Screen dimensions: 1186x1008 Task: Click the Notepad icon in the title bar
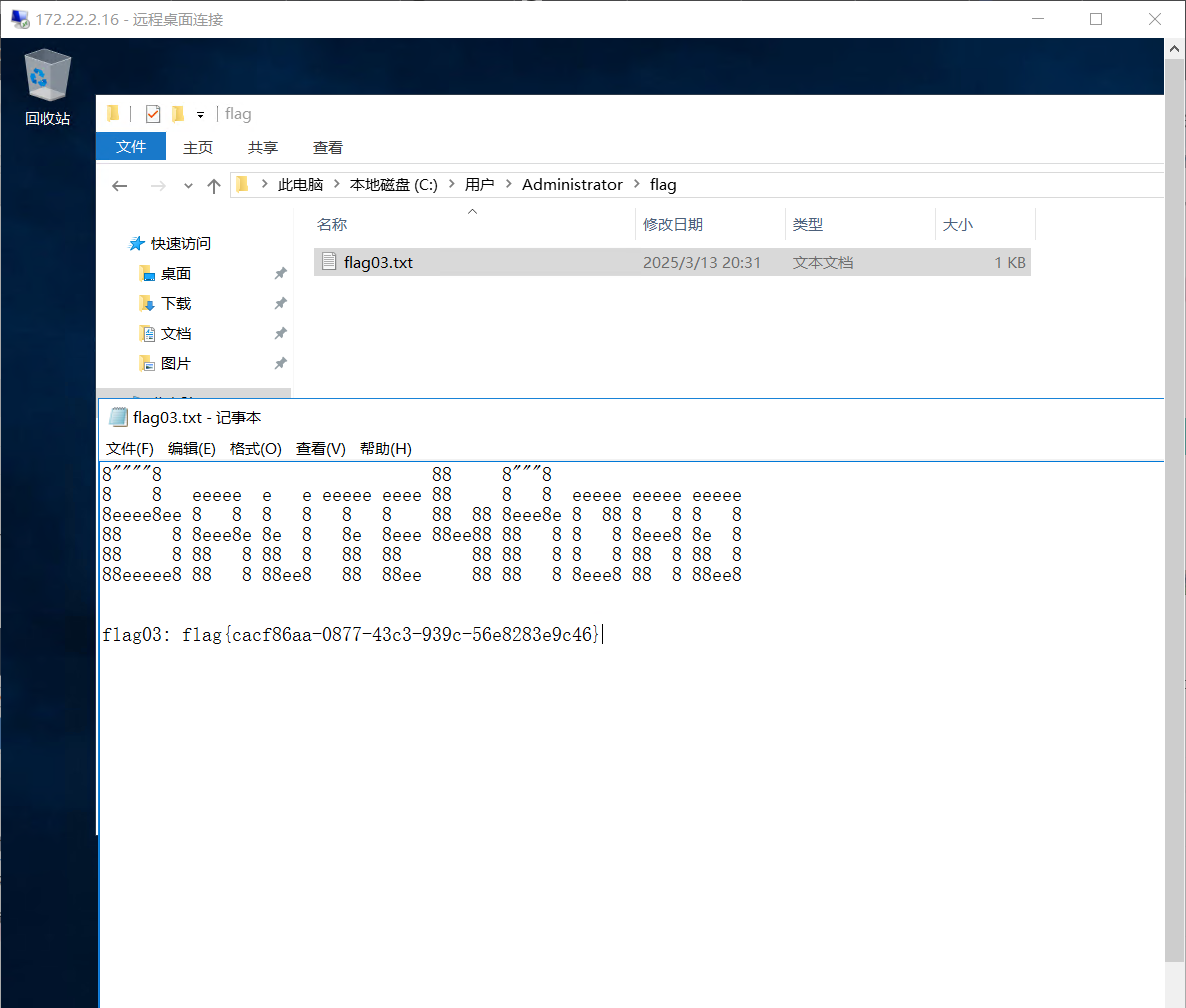pos(118,418)
